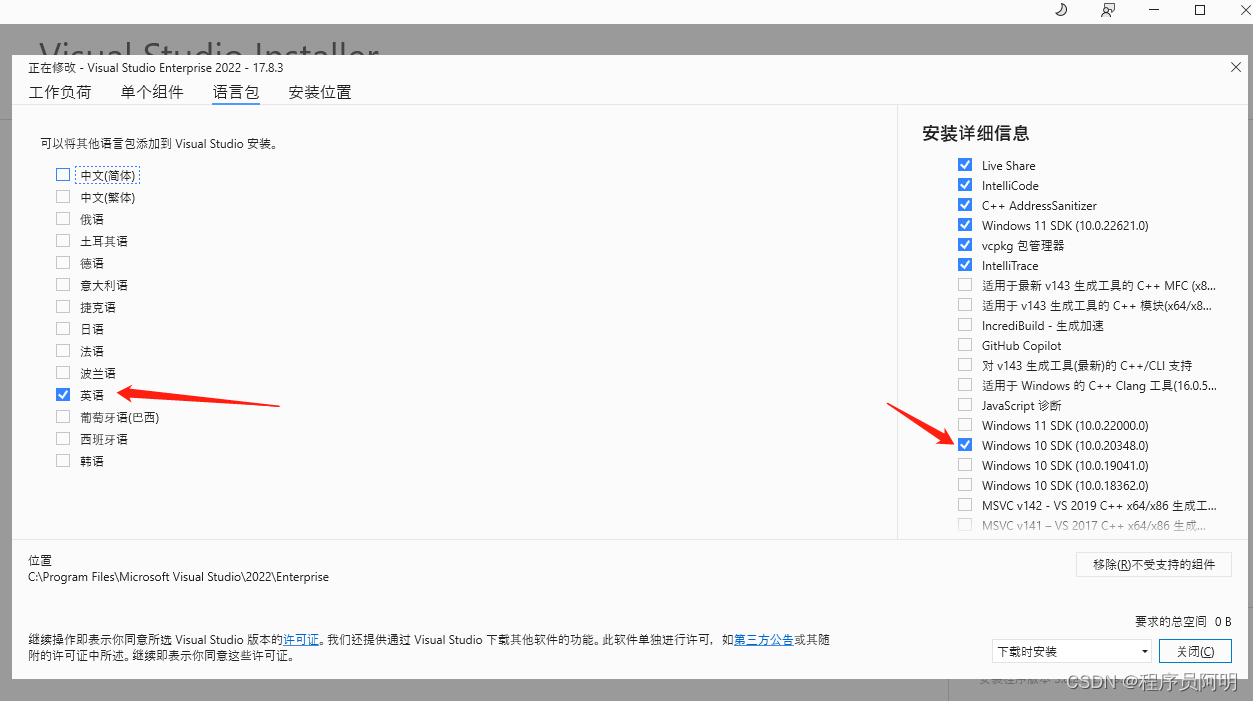Enable the 土耳其语 language pack

[63, 241]
